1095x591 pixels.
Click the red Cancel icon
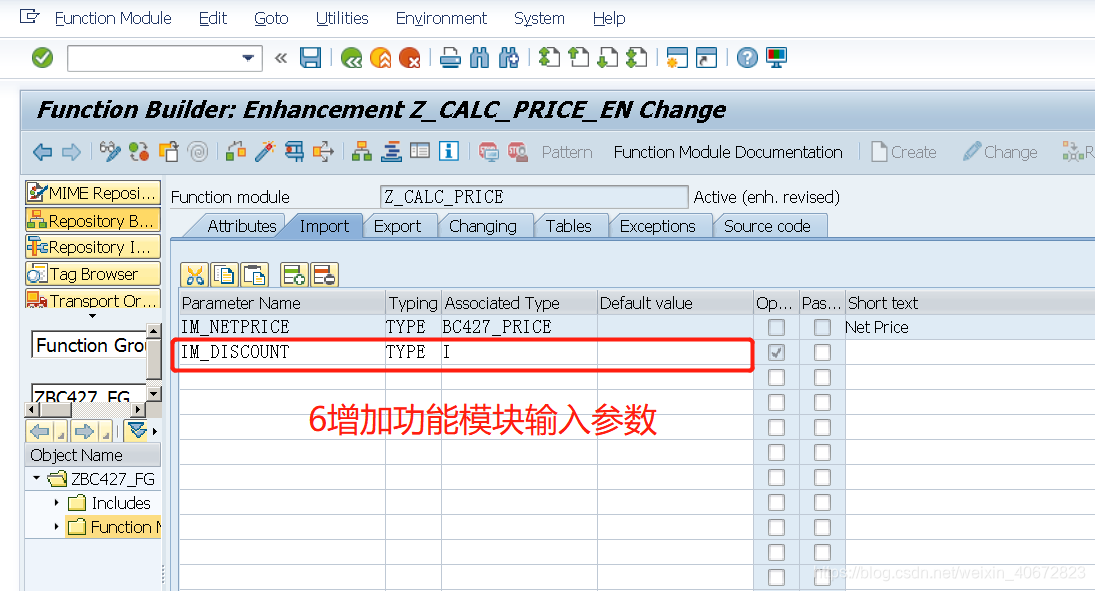coord(410,58)
